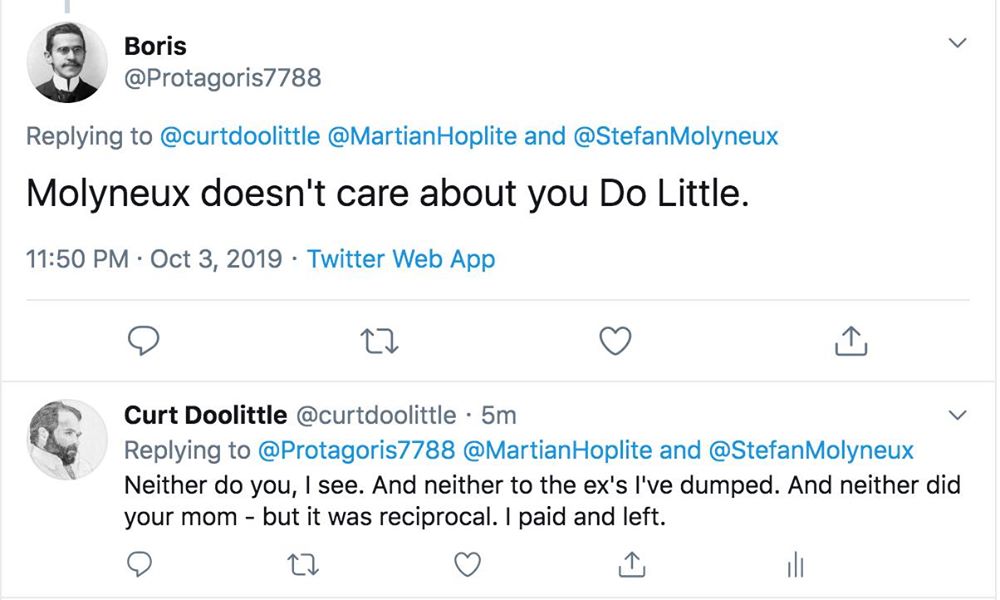Open @Protagoris7788 mention in Curt's reply
Viewport: 1000px width, 600px height.
click(x=357, y=450)
